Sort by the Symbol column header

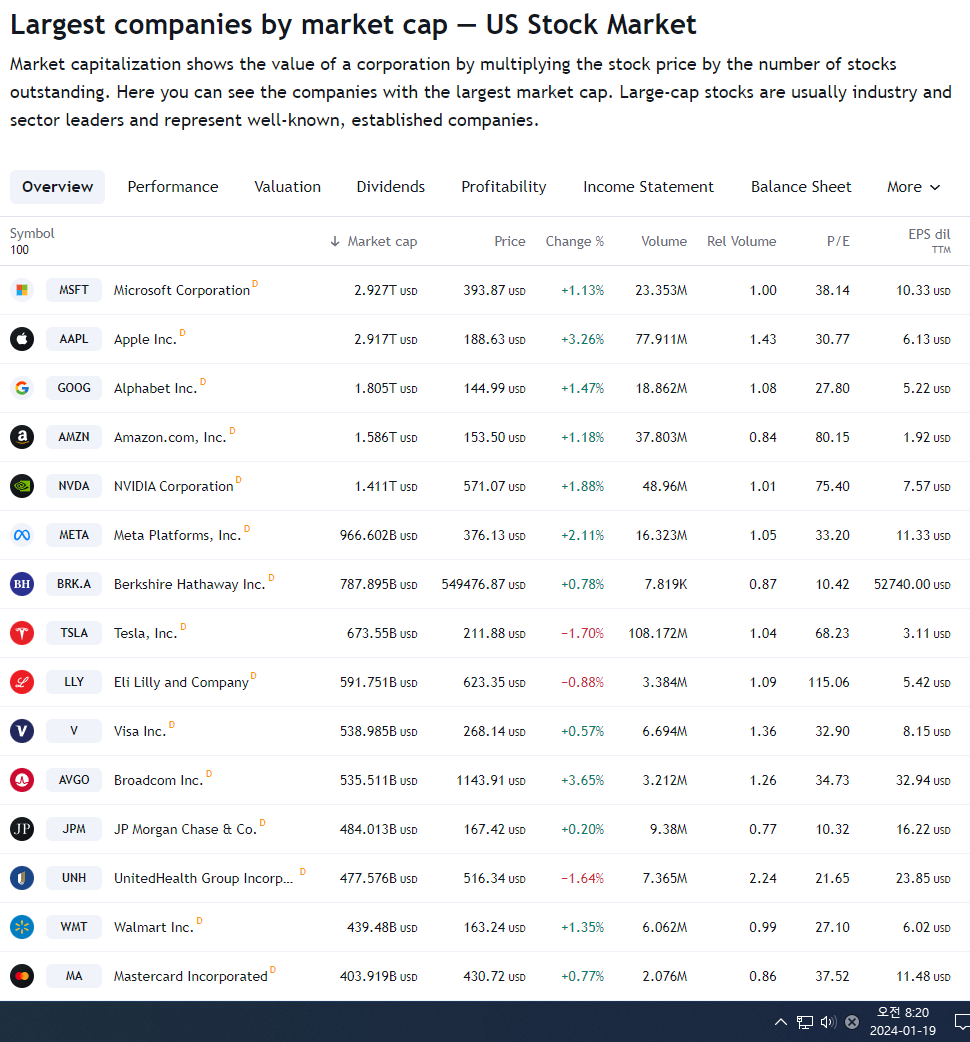(x=32, y=233)
